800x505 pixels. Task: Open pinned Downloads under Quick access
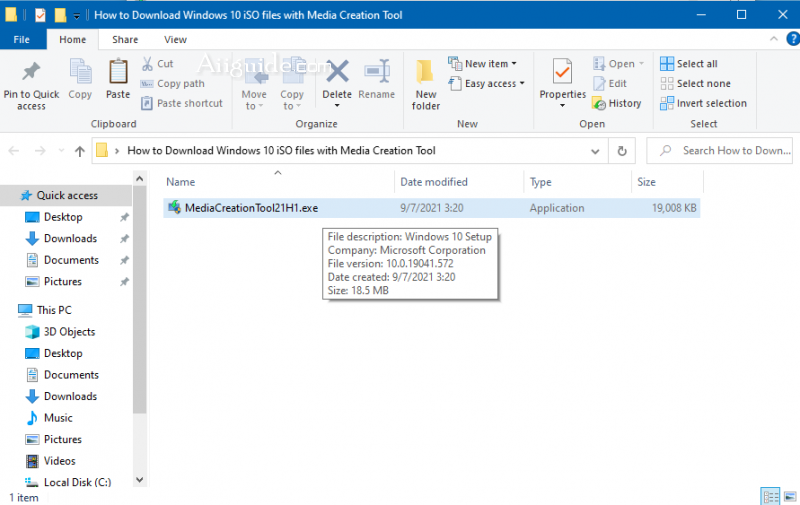click(70, 239)
